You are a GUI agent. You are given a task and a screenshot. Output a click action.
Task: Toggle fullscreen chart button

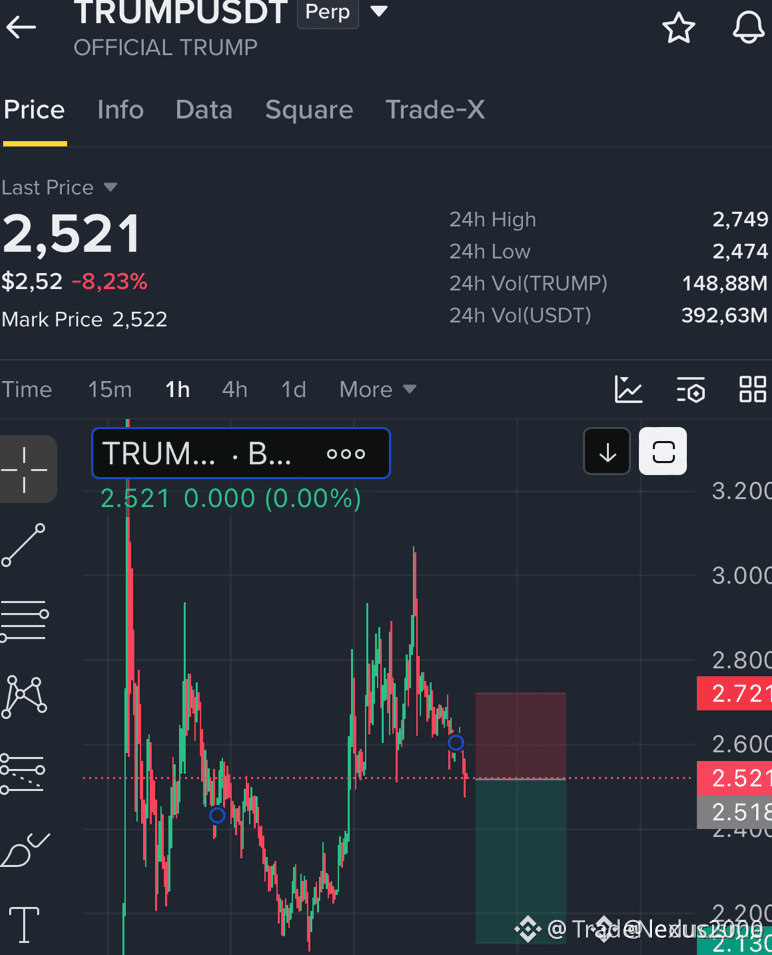click(663, 452)
